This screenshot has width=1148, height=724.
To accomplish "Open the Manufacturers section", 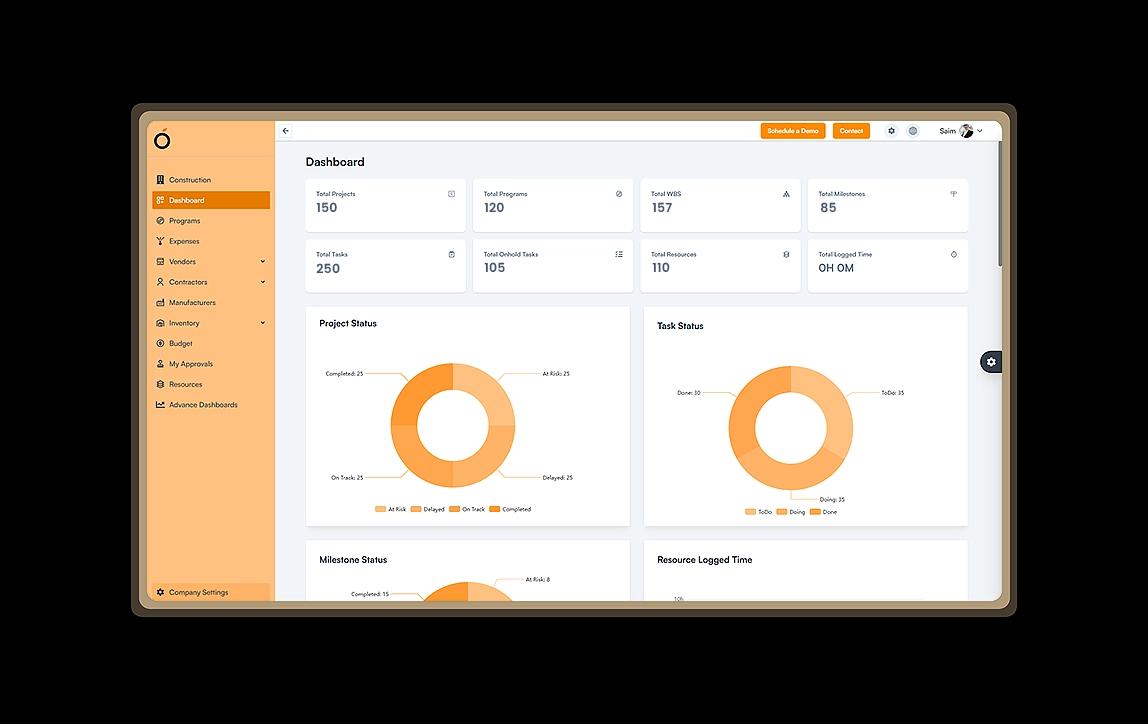I will point(193,302).
